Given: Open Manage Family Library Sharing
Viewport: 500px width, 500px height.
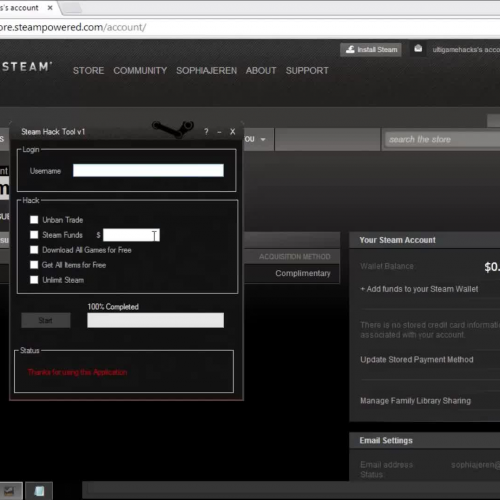Looking at the screenshot, I should point(415,401).
